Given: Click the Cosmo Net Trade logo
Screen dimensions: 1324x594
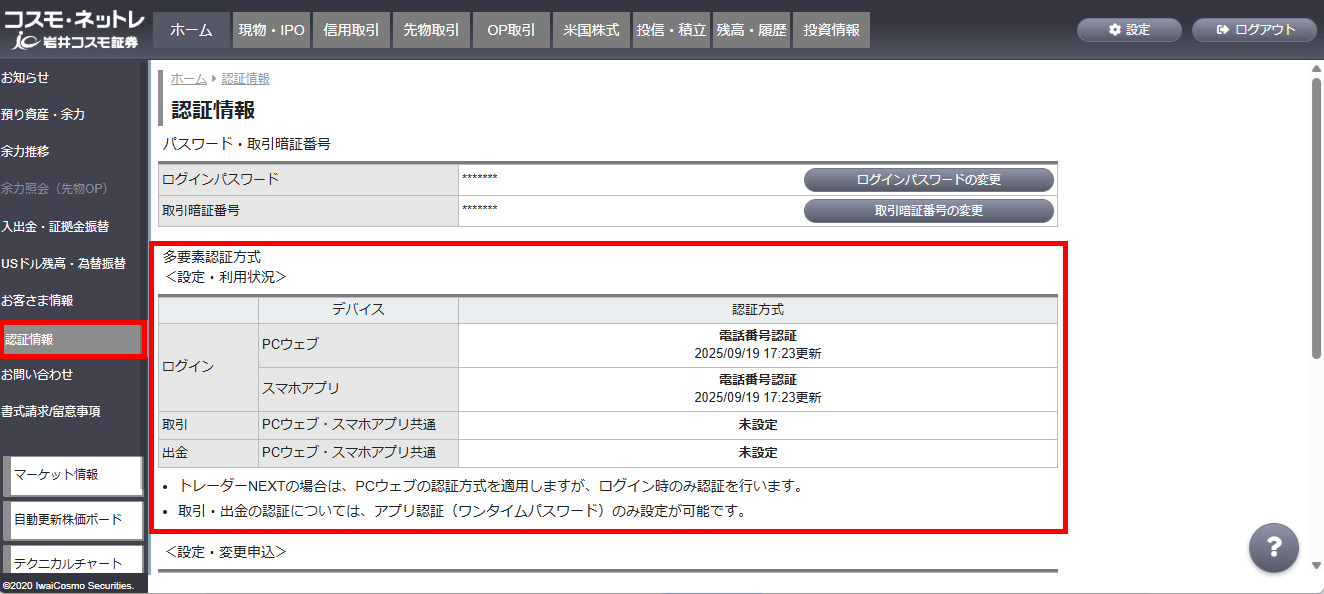Looking at the screenshot, I should (75, 31).
